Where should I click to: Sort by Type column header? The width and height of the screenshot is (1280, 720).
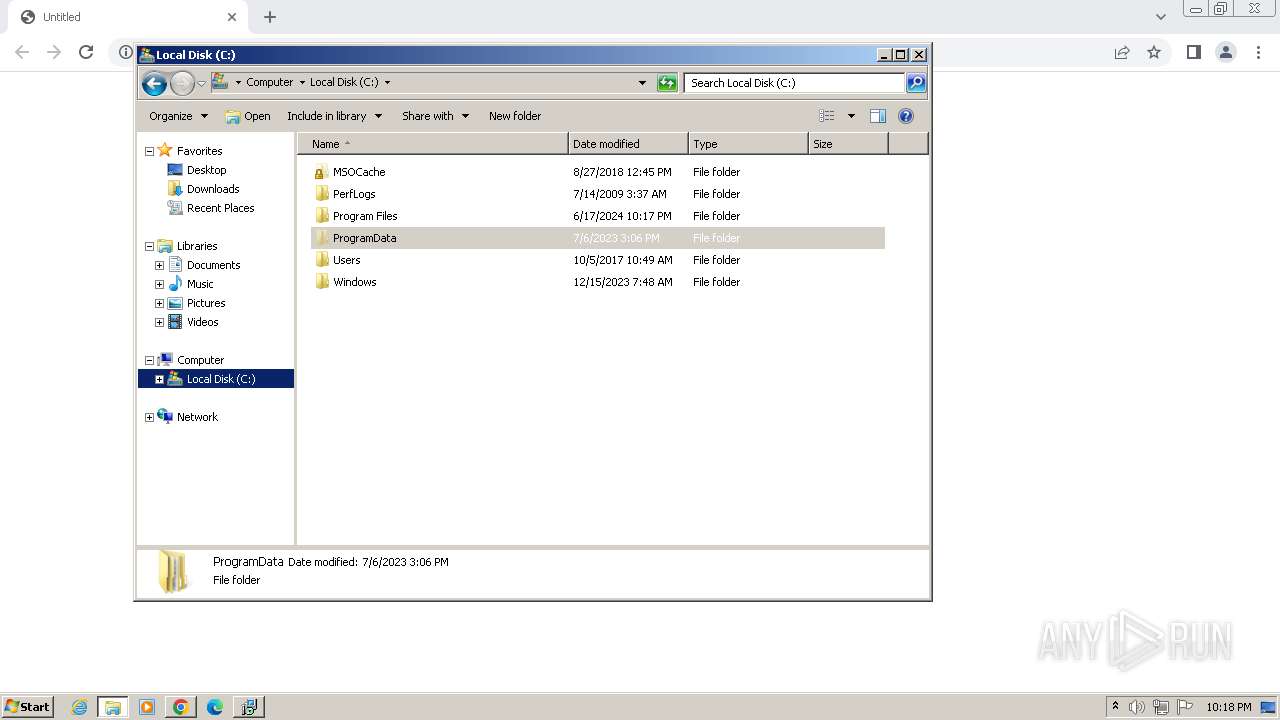tap(748, 144)
